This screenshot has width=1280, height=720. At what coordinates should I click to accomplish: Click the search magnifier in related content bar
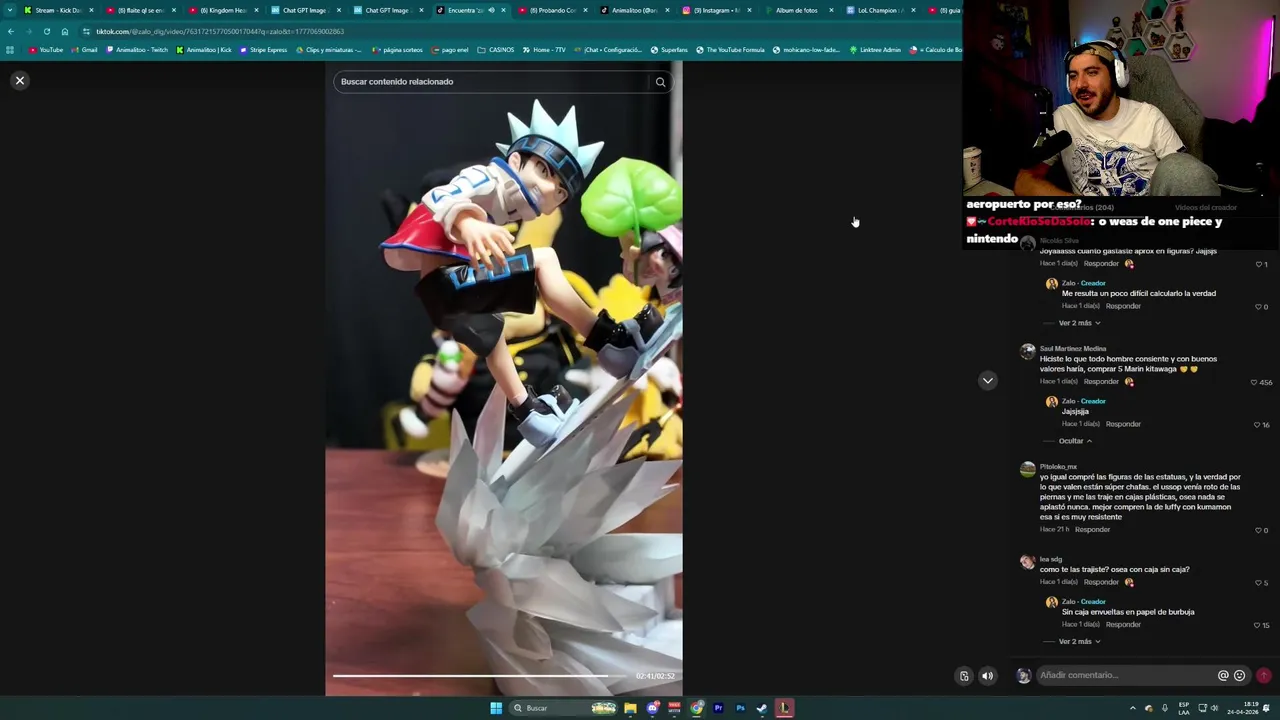(660, 82)
